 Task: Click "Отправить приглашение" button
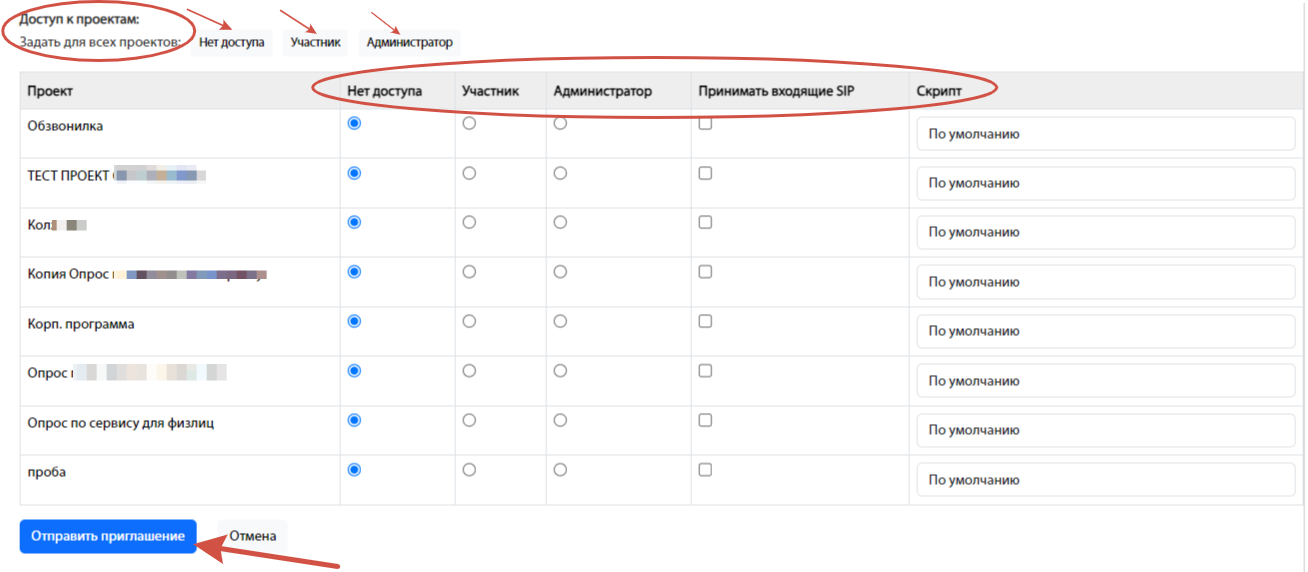click(x=108, y=536)
